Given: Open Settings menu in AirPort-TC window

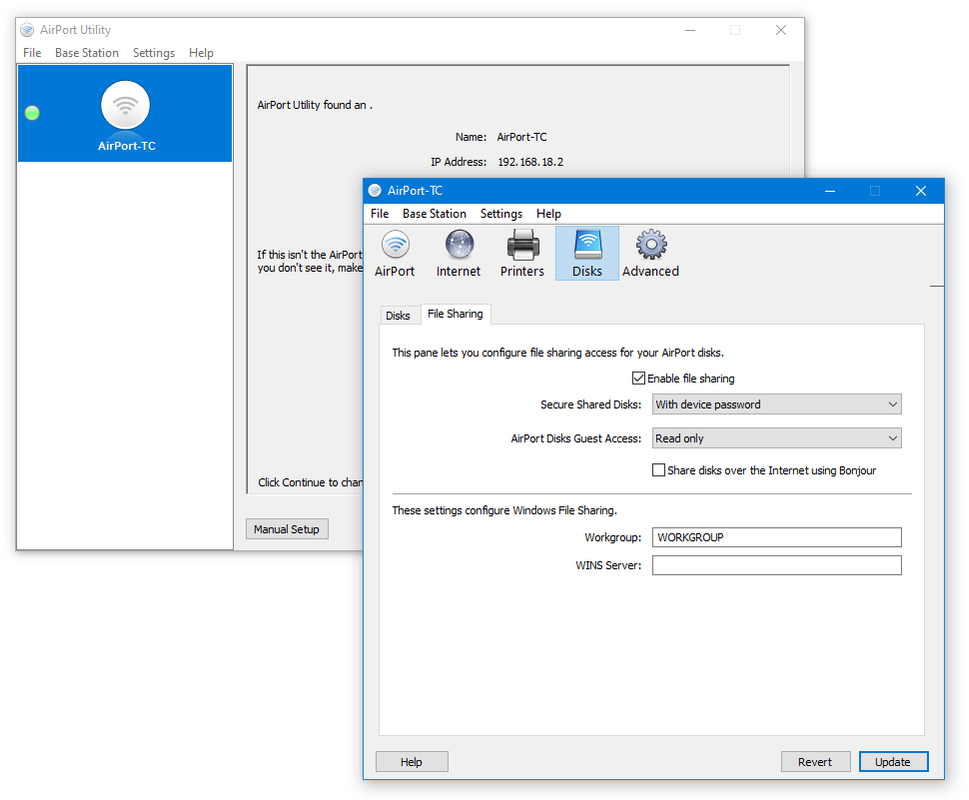Looking at the screenshot, I should click(x=501, y=214).
